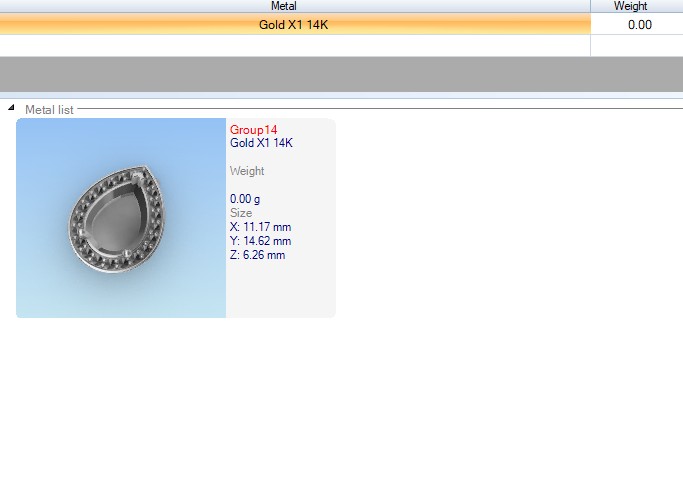Click the Metal list section title
Screen dimensions: 683x496
coord(49,109)
